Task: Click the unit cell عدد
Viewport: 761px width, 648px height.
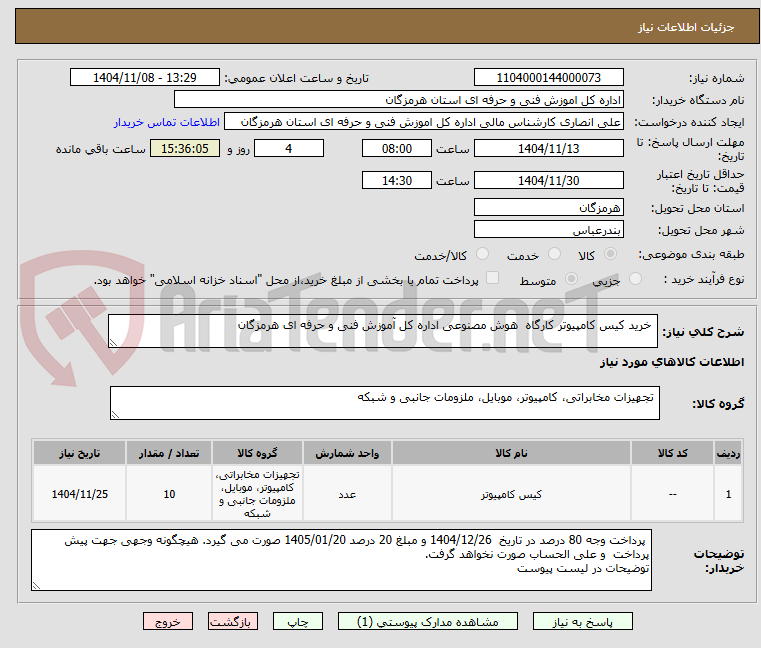Action: point(347,494)
